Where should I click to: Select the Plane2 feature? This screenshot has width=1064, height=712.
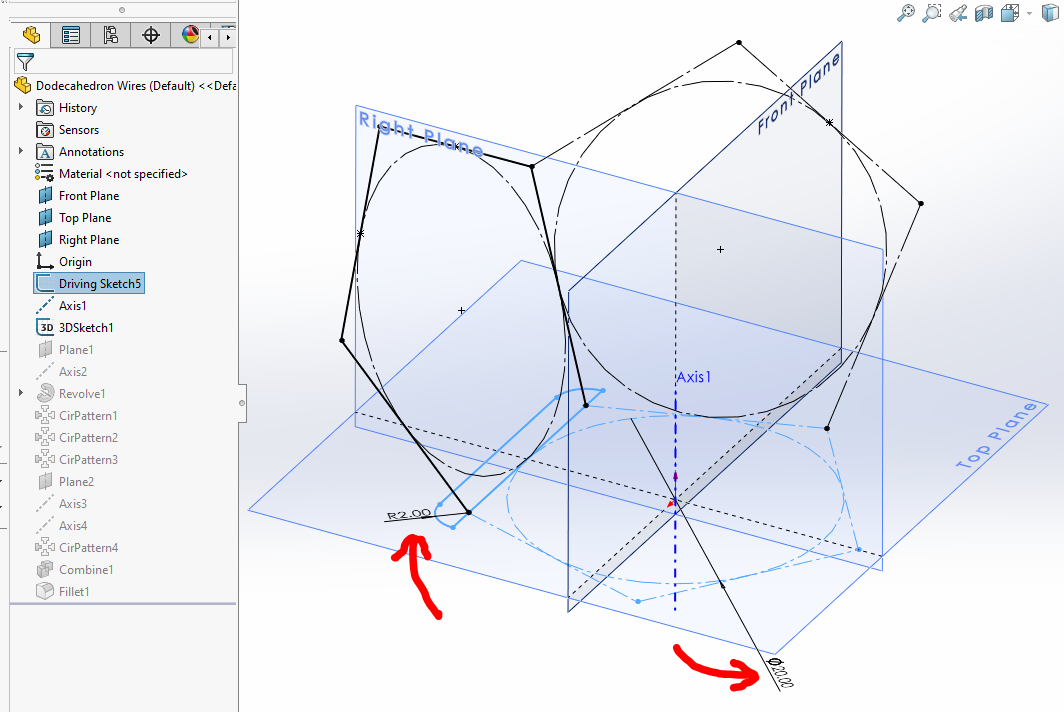[76, 481]
